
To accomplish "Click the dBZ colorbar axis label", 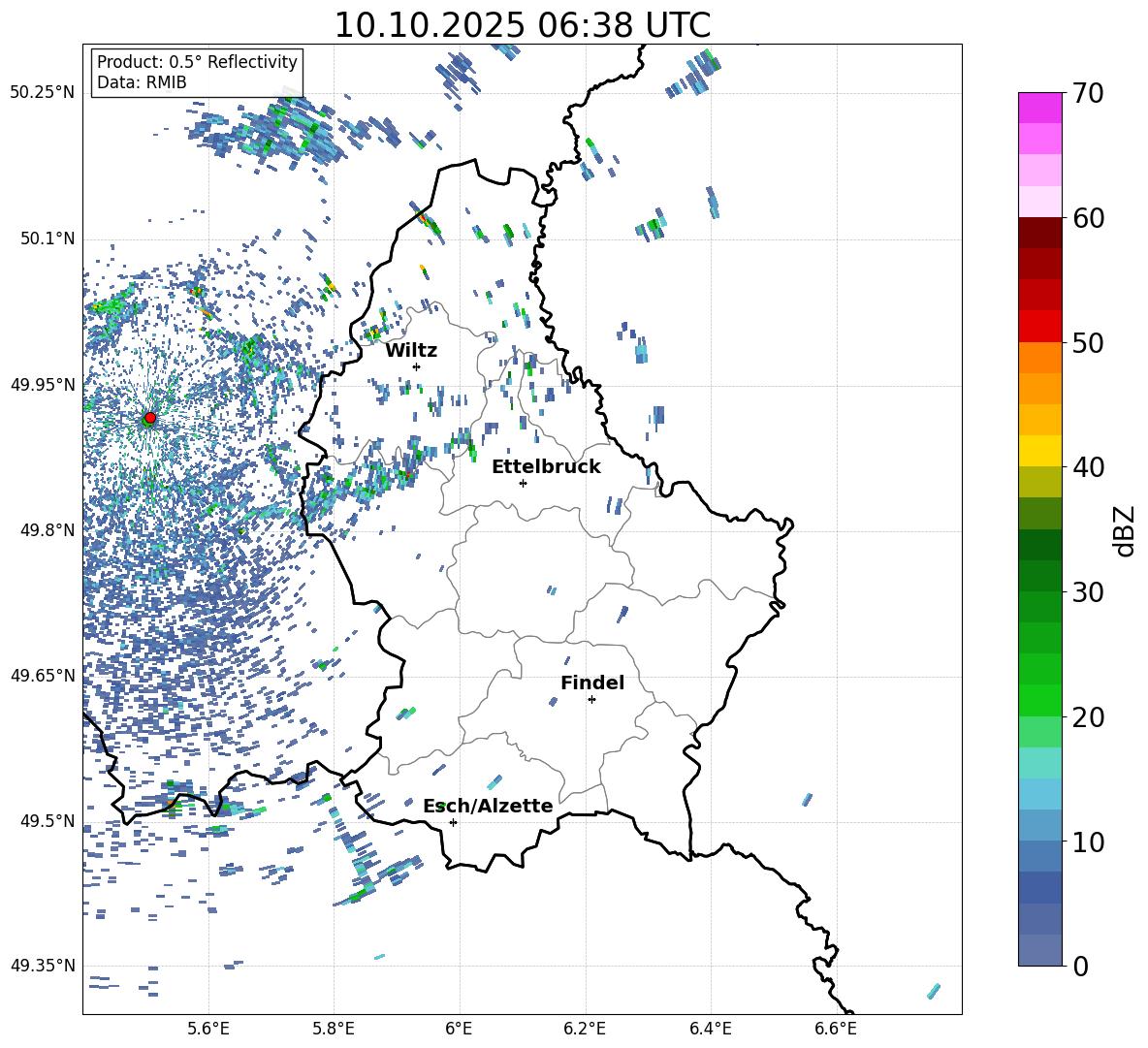I will coord(1124,530).
